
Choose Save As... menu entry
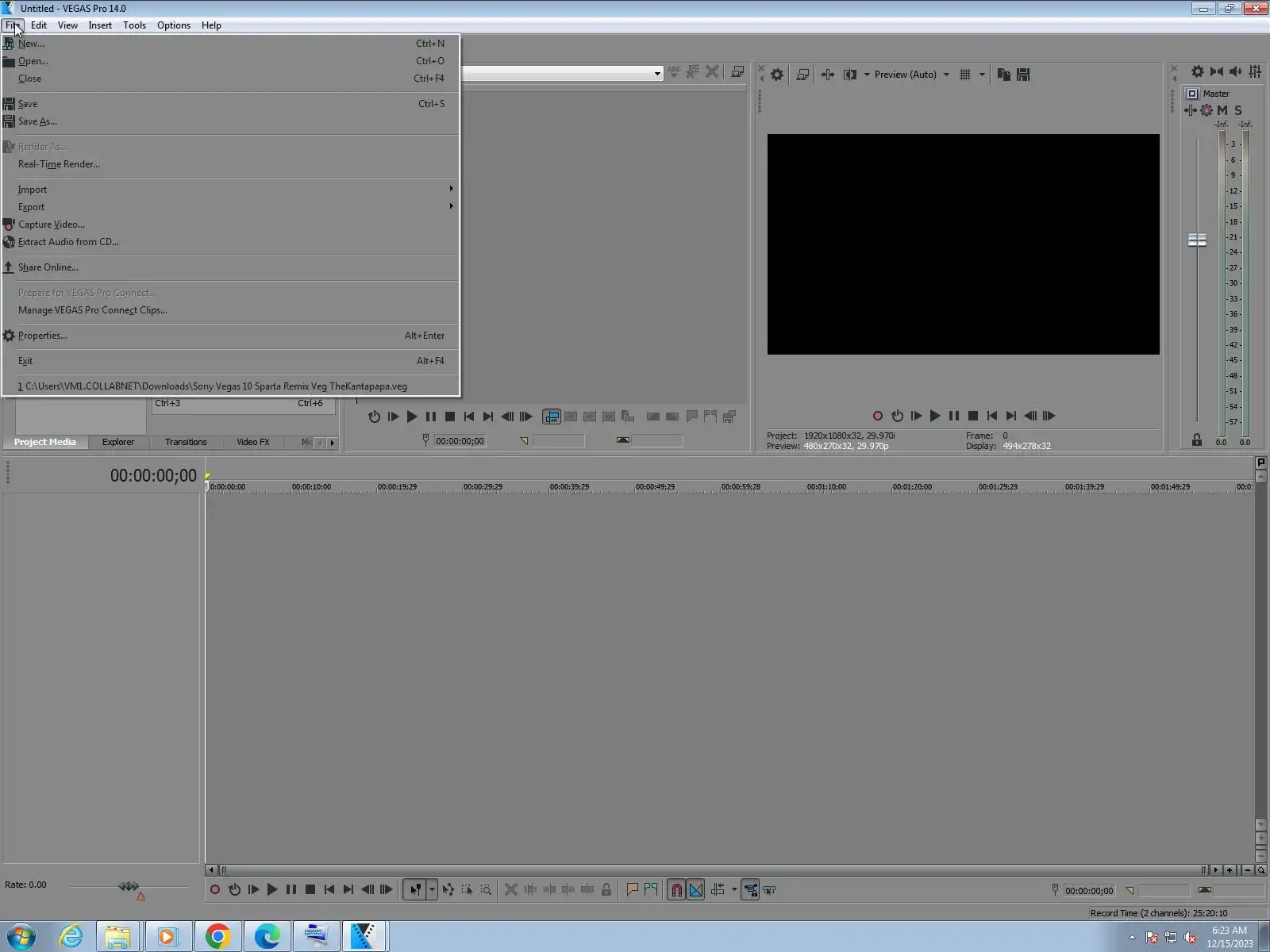[x=230, y=121]
